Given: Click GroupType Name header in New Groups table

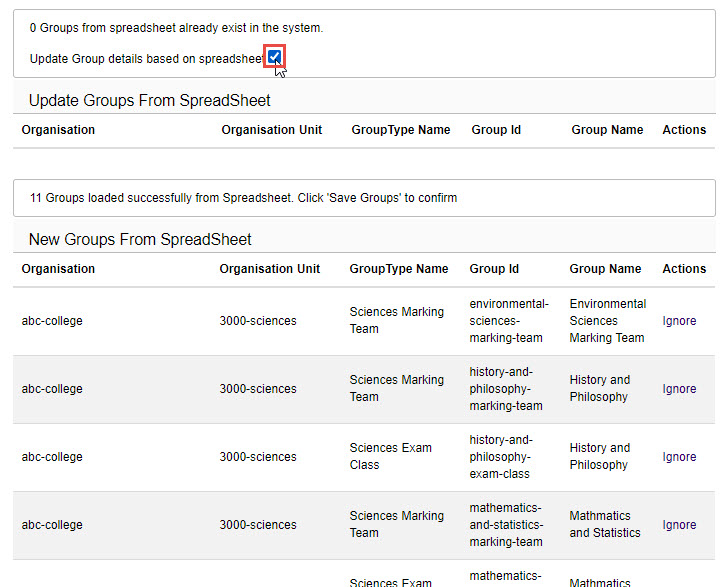Looking at the screenshot, I should point(398,269).
